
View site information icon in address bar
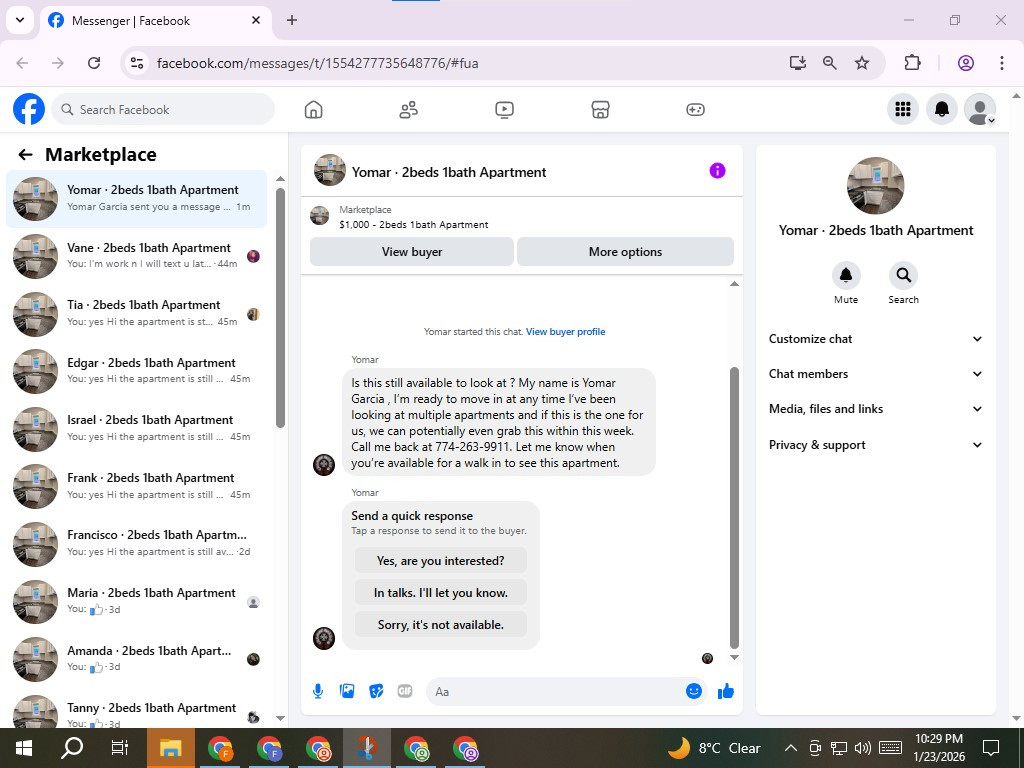(136, 63)
